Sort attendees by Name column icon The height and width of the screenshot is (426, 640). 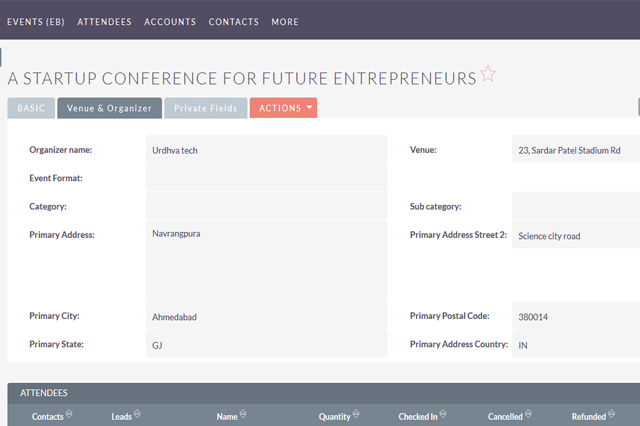coord(243,415)
